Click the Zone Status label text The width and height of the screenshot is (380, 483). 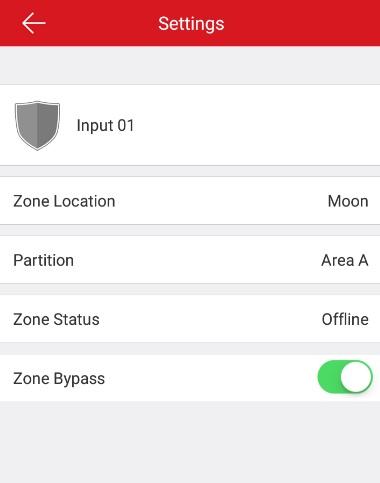click(x=56, y=319)
